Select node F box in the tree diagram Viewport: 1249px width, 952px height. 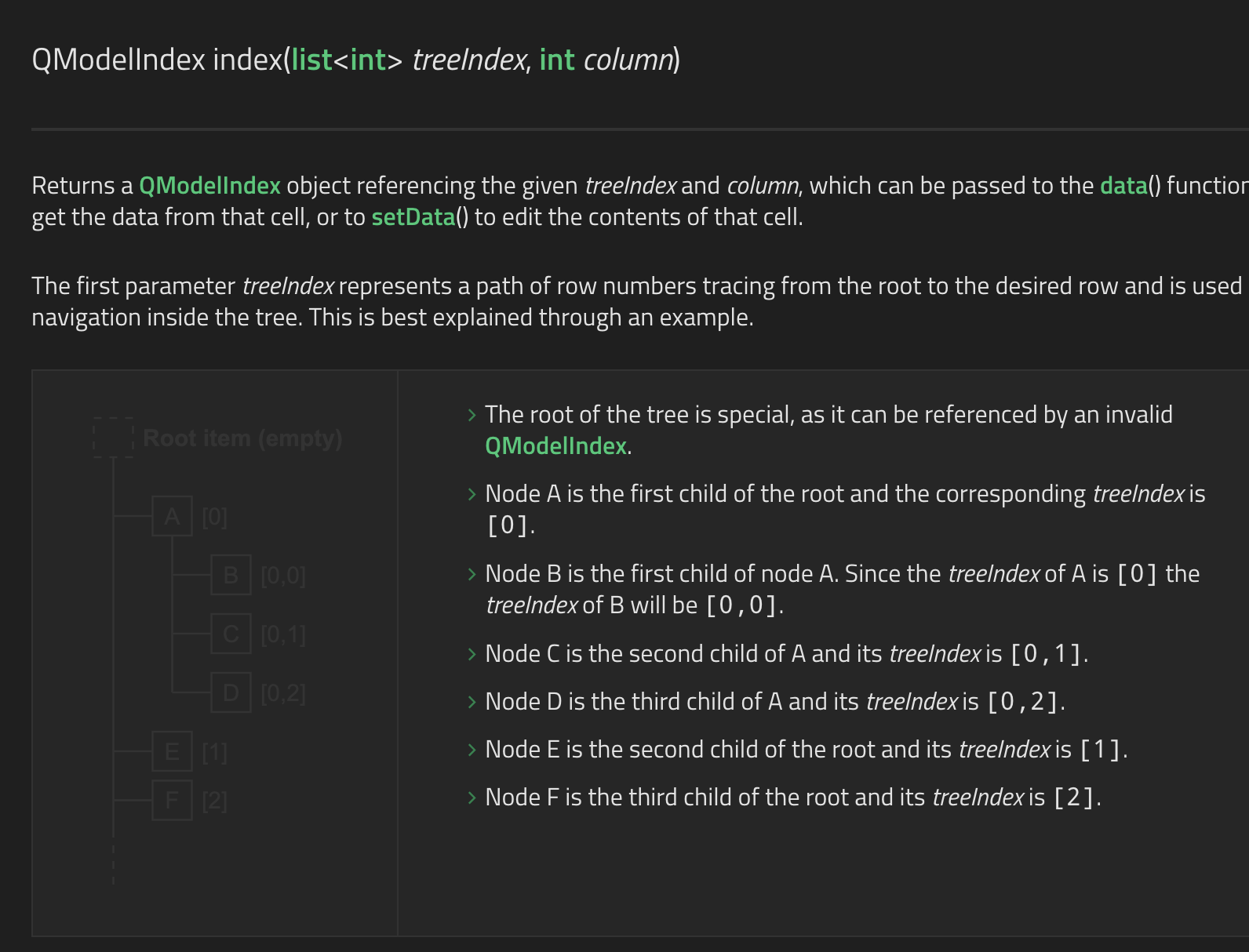(172, 800)
